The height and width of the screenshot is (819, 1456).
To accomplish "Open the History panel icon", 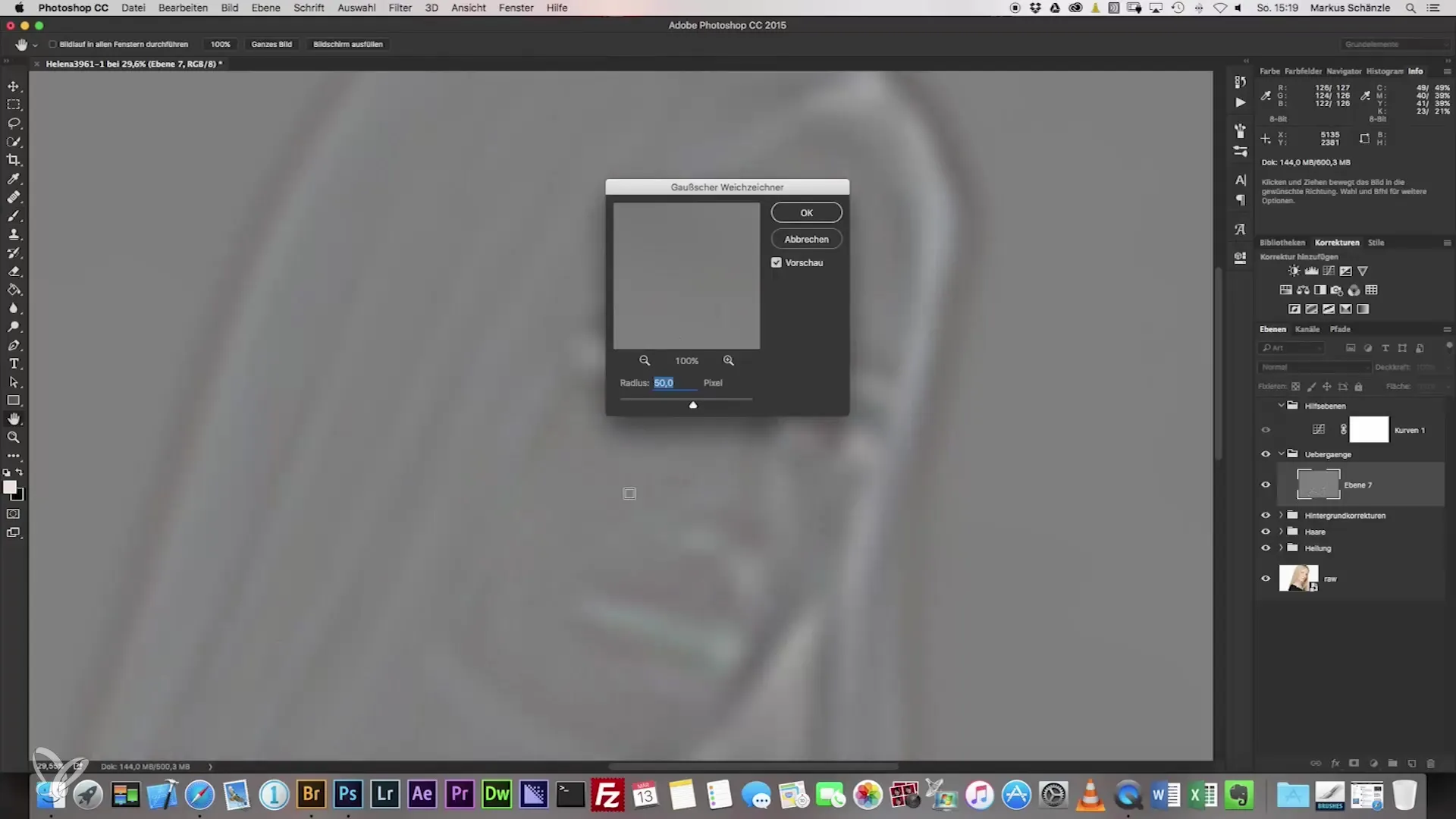I will pyautogui.click(x=1240, y=82).
